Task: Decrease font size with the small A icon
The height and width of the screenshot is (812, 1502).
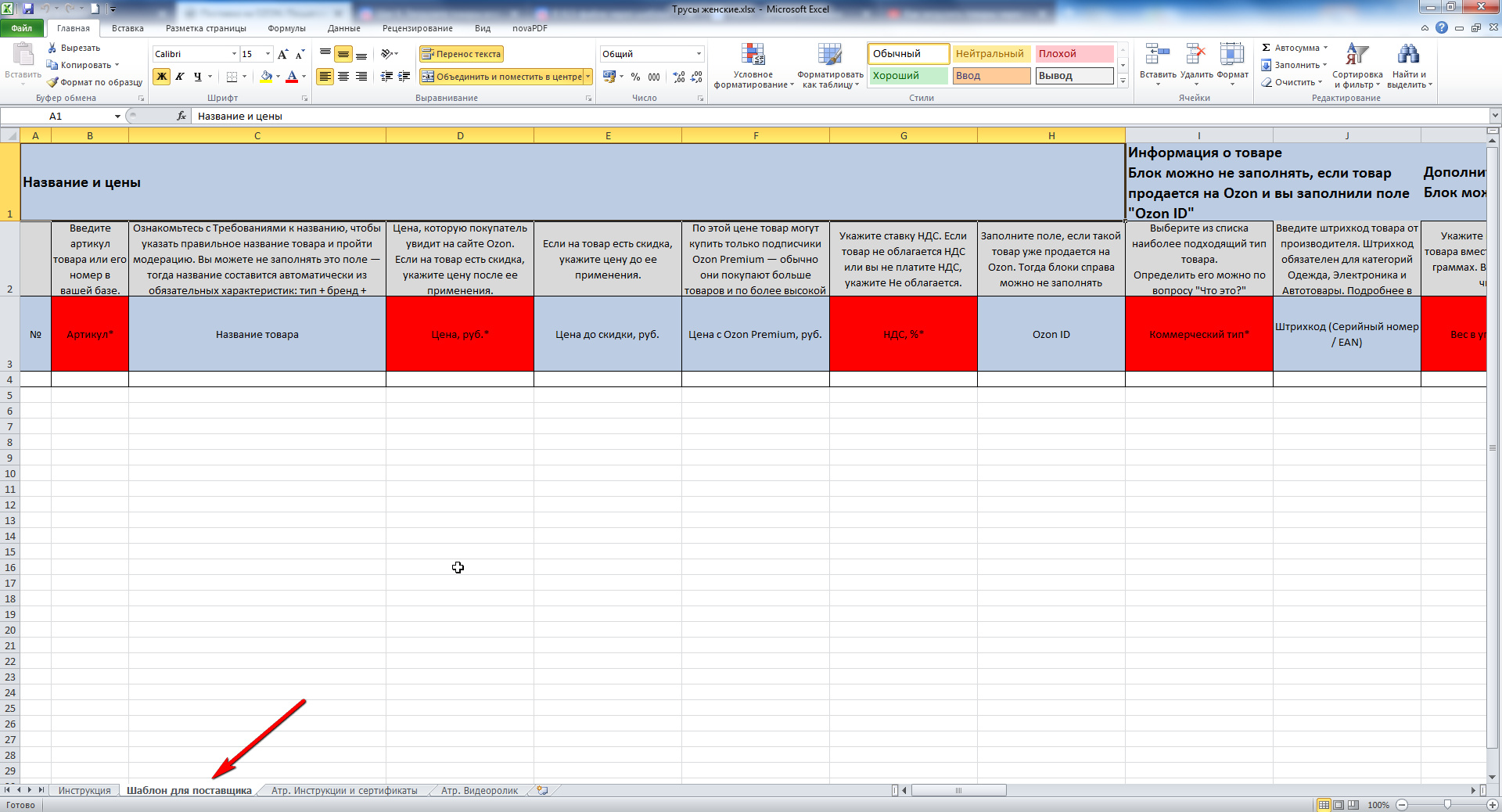Action: 300,54
